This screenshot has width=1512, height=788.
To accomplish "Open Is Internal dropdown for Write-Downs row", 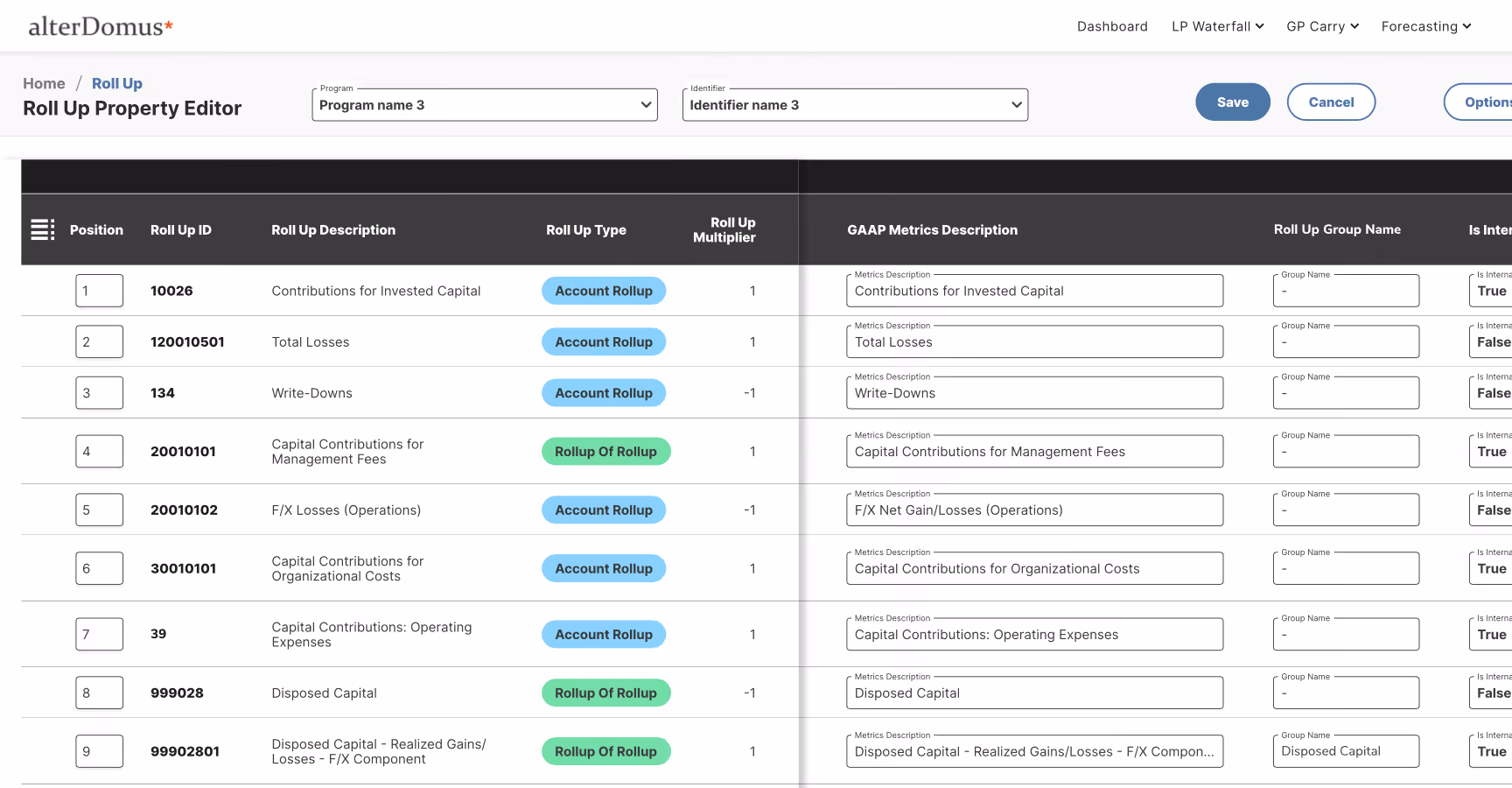I will [x=1490, y=393].
